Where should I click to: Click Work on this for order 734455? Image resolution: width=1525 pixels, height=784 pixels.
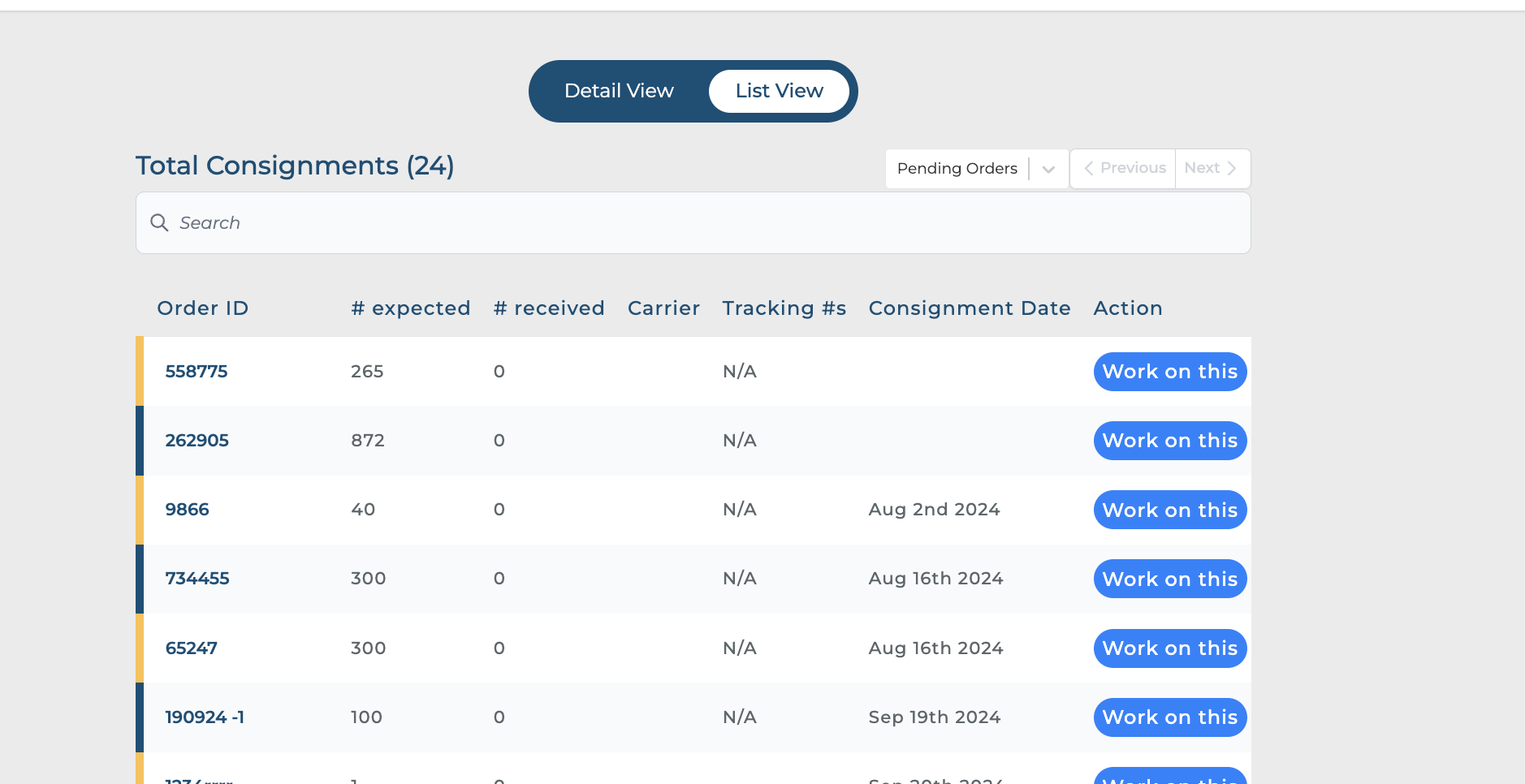1169,579
